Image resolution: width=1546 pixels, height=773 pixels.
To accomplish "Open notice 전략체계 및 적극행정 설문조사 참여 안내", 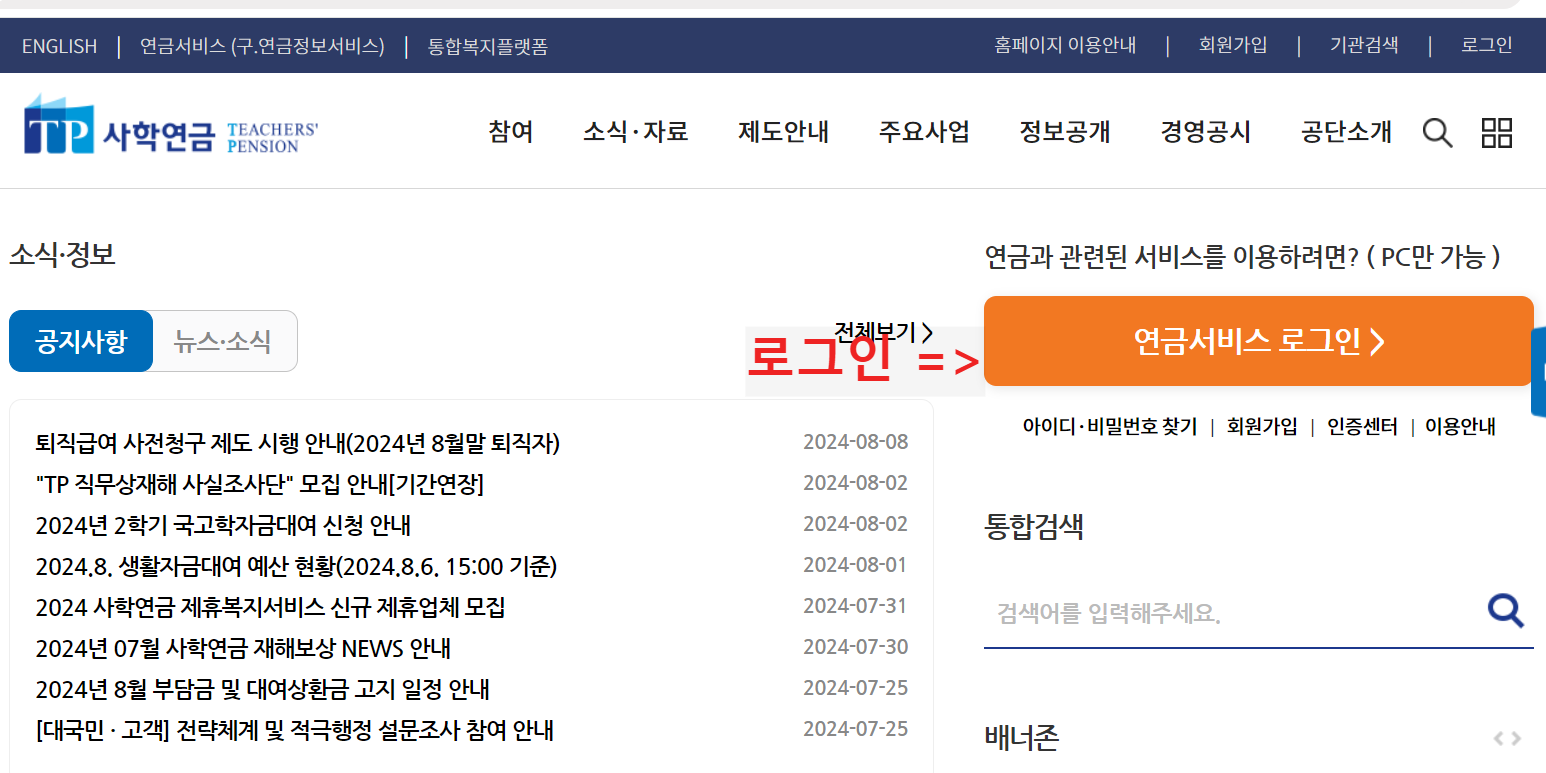I will 295,730.
